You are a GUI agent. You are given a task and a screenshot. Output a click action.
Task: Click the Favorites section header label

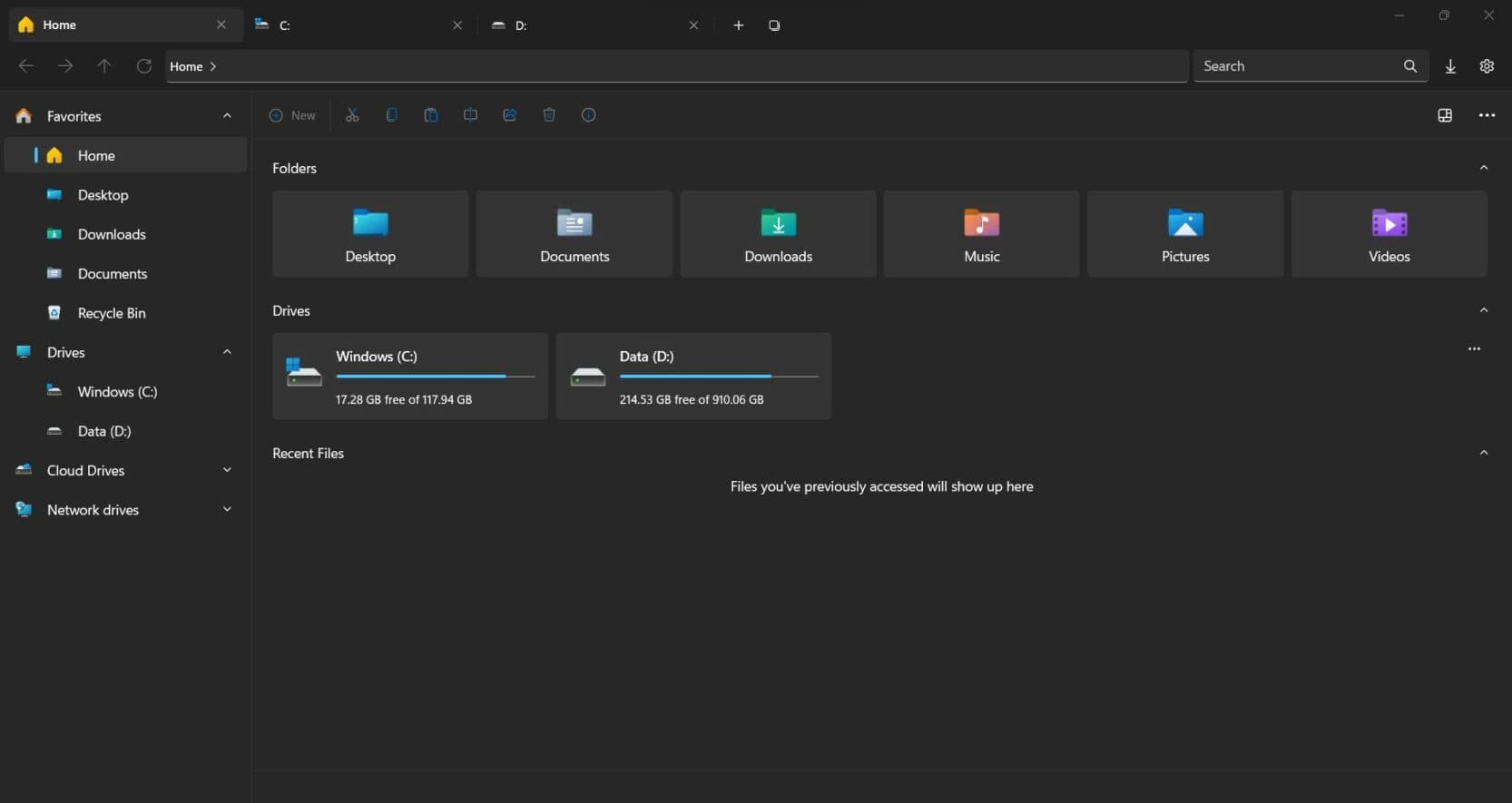tap(74, 116)
